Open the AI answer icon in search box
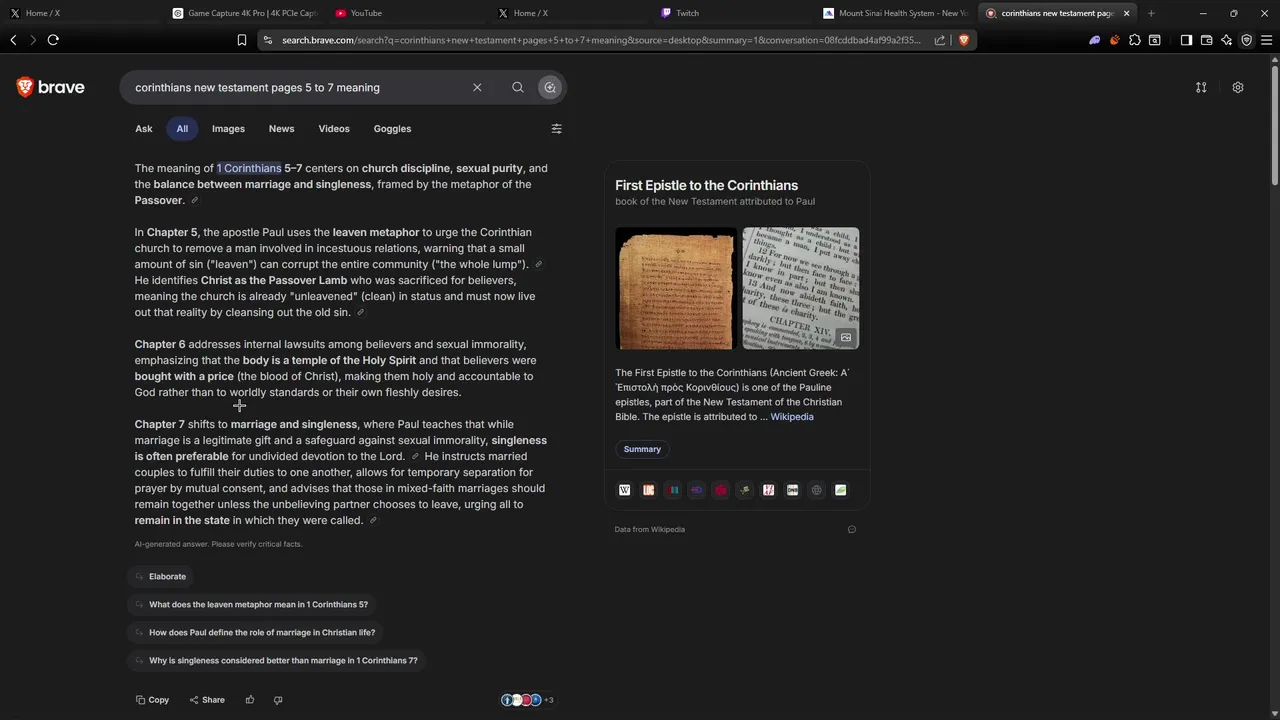Viewport: 1280px width, 720px height. (x=550, y=88)
